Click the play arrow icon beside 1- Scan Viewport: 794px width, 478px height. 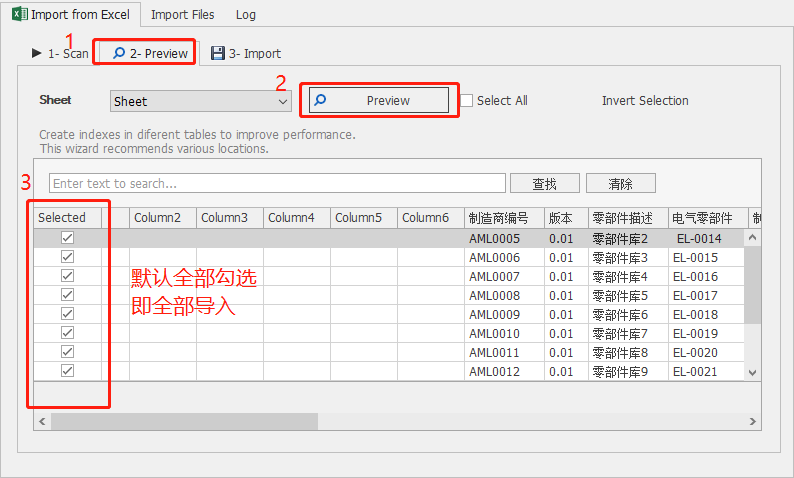[36, 53]
